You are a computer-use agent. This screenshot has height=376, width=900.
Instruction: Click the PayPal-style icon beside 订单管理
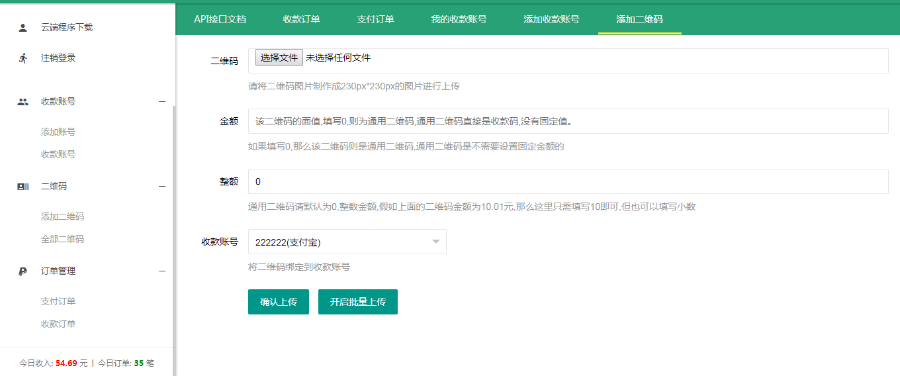[22, 272]
